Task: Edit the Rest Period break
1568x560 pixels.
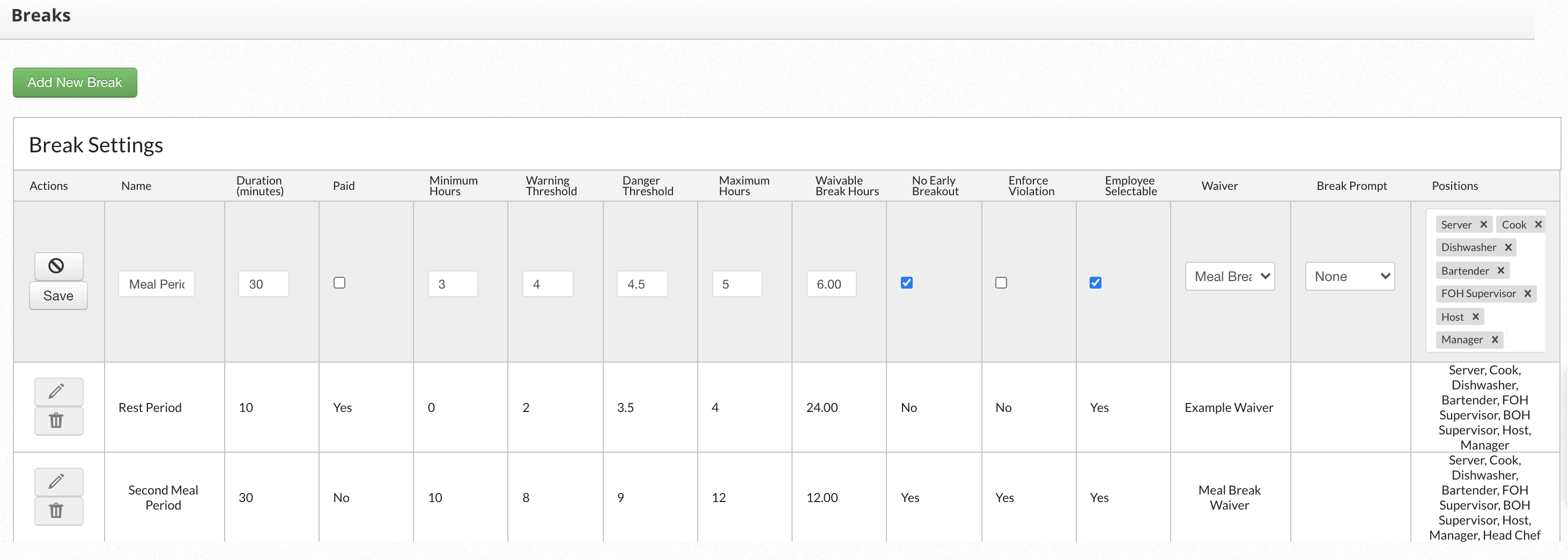Action: [x=58, y=392]
